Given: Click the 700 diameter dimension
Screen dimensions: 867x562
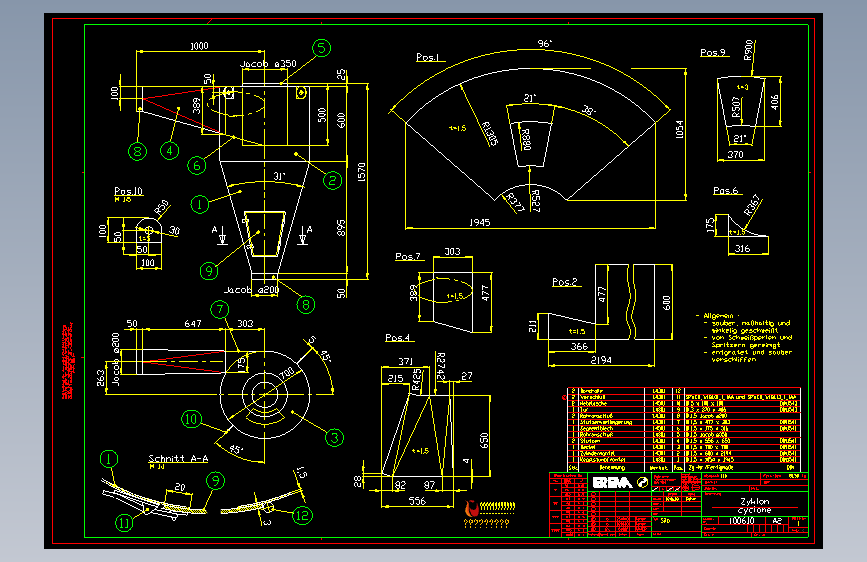Looking at the screenshot, I should pyautogui.click(x=287, y=373).
